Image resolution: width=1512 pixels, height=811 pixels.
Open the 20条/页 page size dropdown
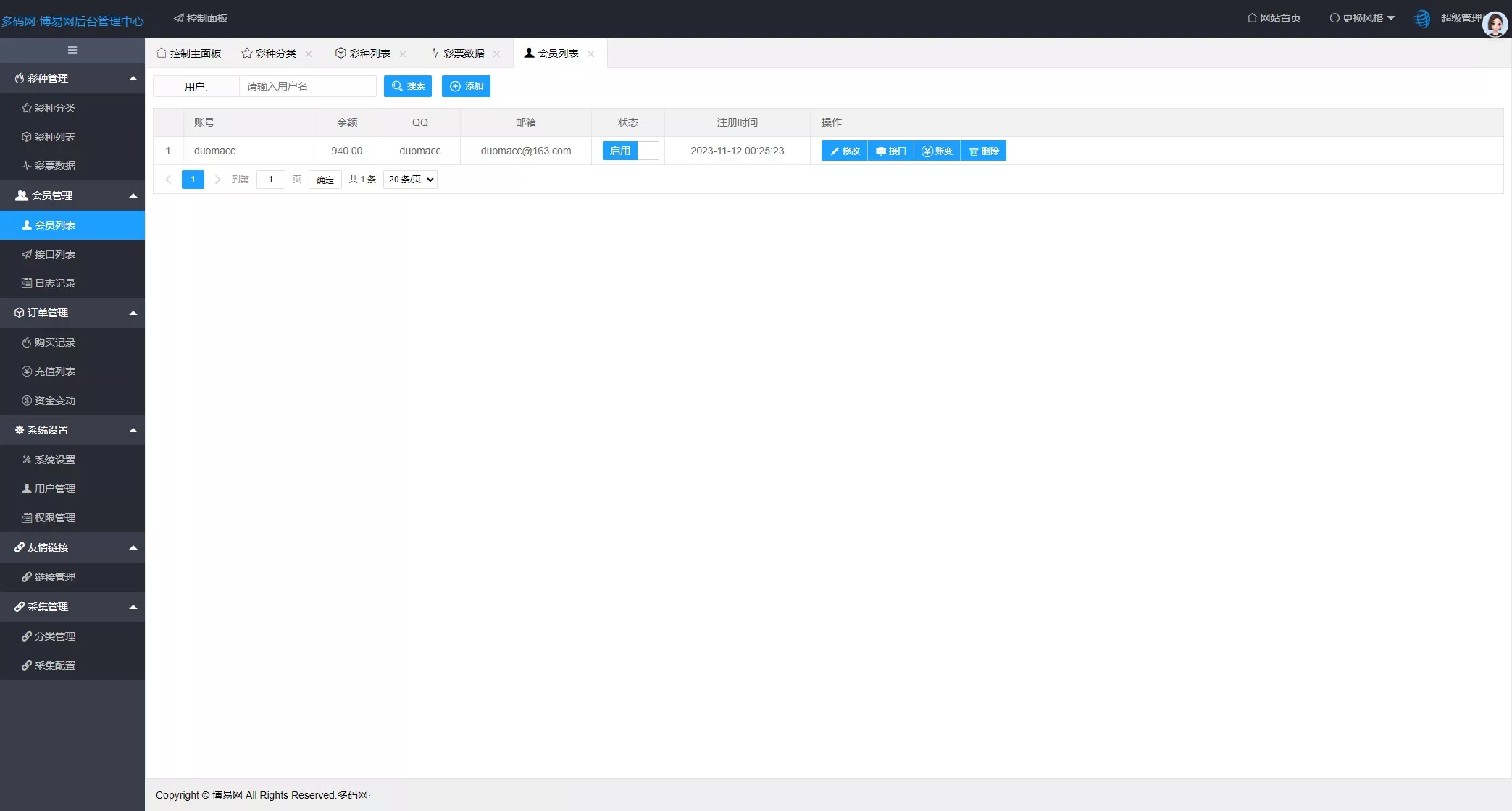409,179
